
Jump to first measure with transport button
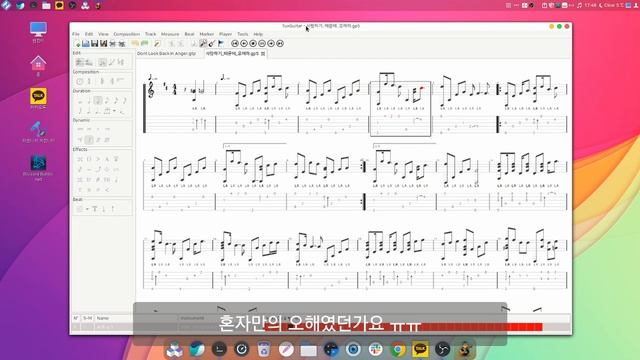tap(235, 44)
